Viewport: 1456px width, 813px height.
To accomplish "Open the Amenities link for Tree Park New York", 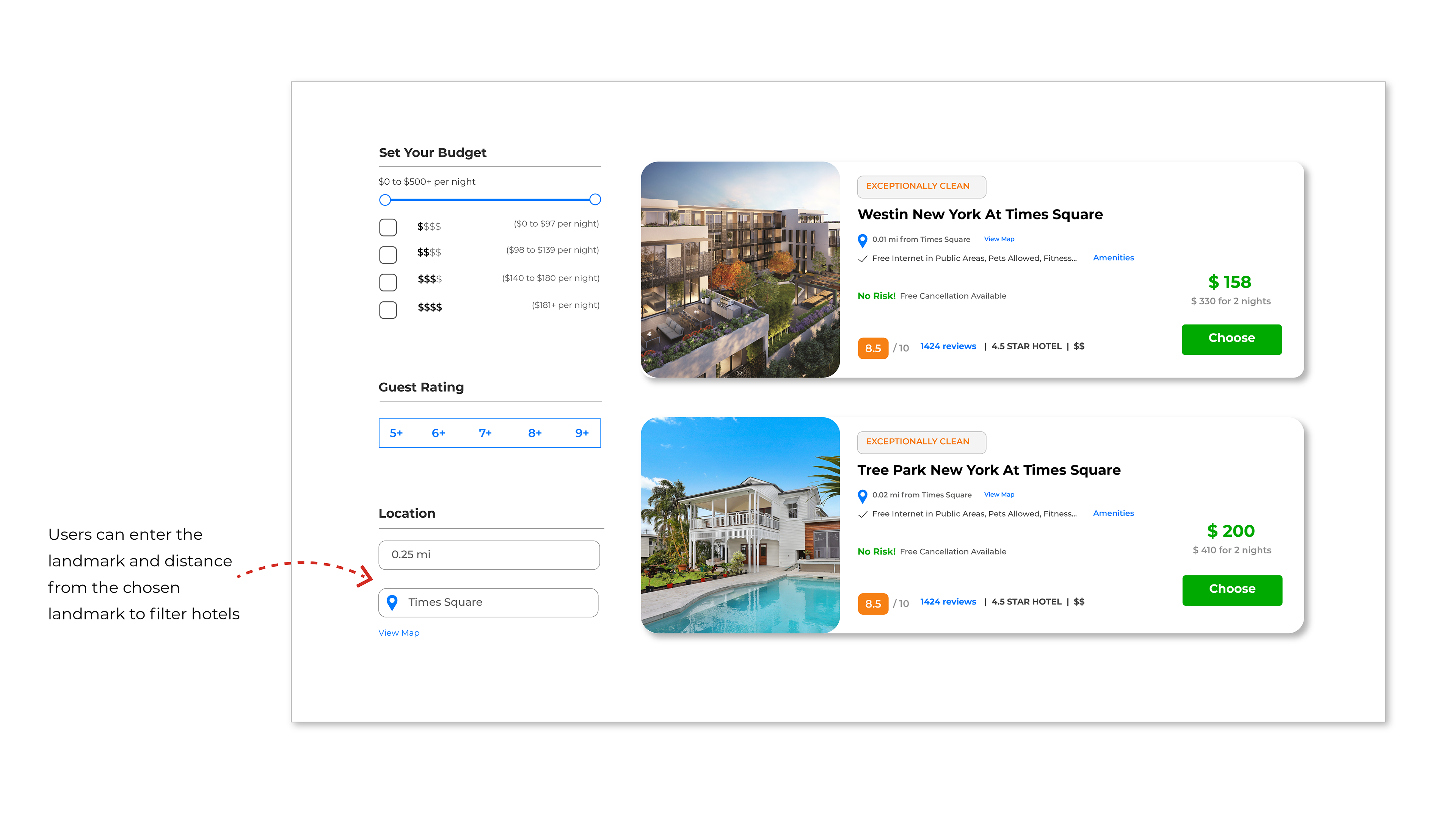I will click(x=1113, y=513).
